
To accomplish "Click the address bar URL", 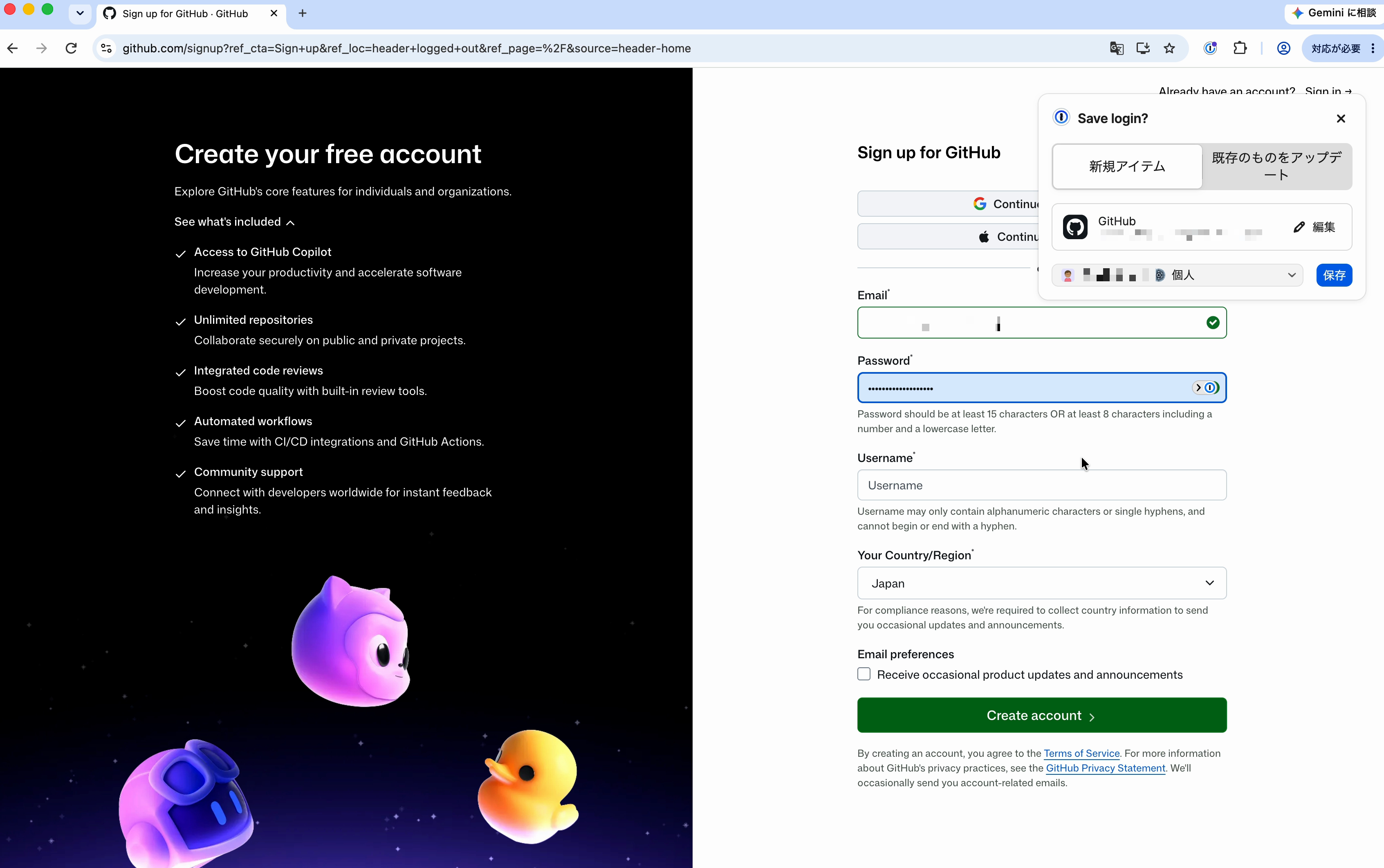I will (x=406, y=48).
